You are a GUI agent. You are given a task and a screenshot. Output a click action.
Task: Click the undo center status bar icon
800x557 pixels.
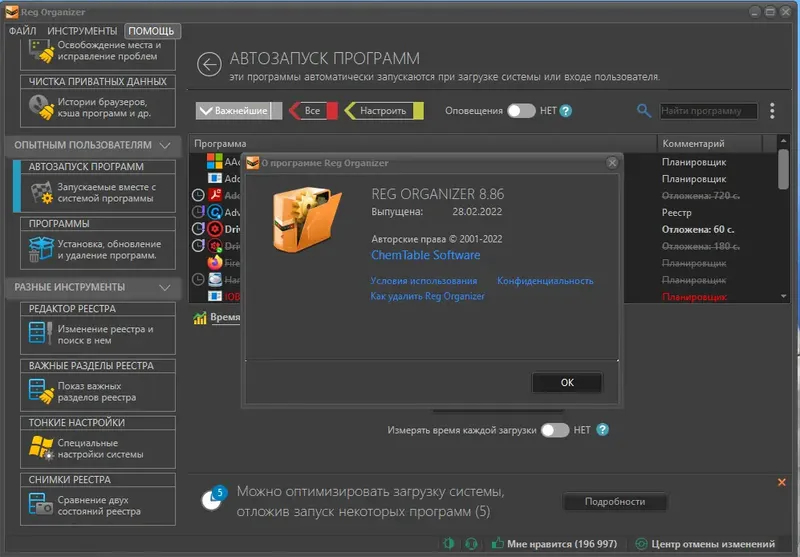point(641,544)
